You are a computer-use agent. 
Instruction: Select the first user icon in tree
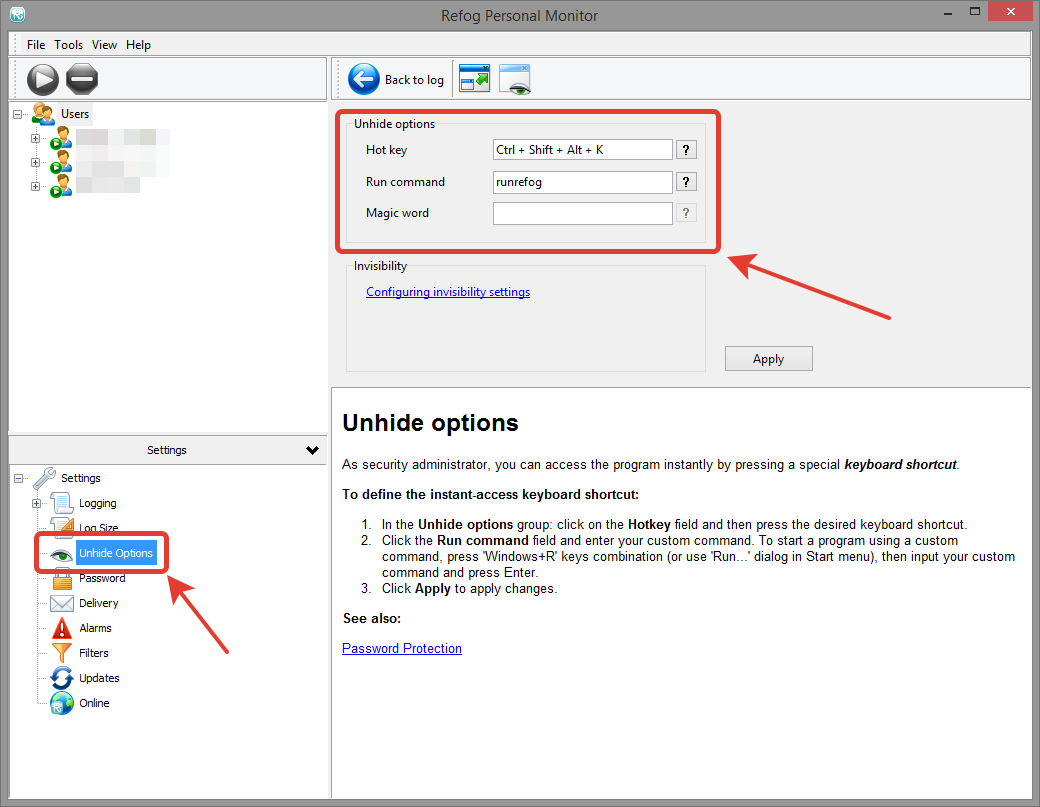point(60,138)
